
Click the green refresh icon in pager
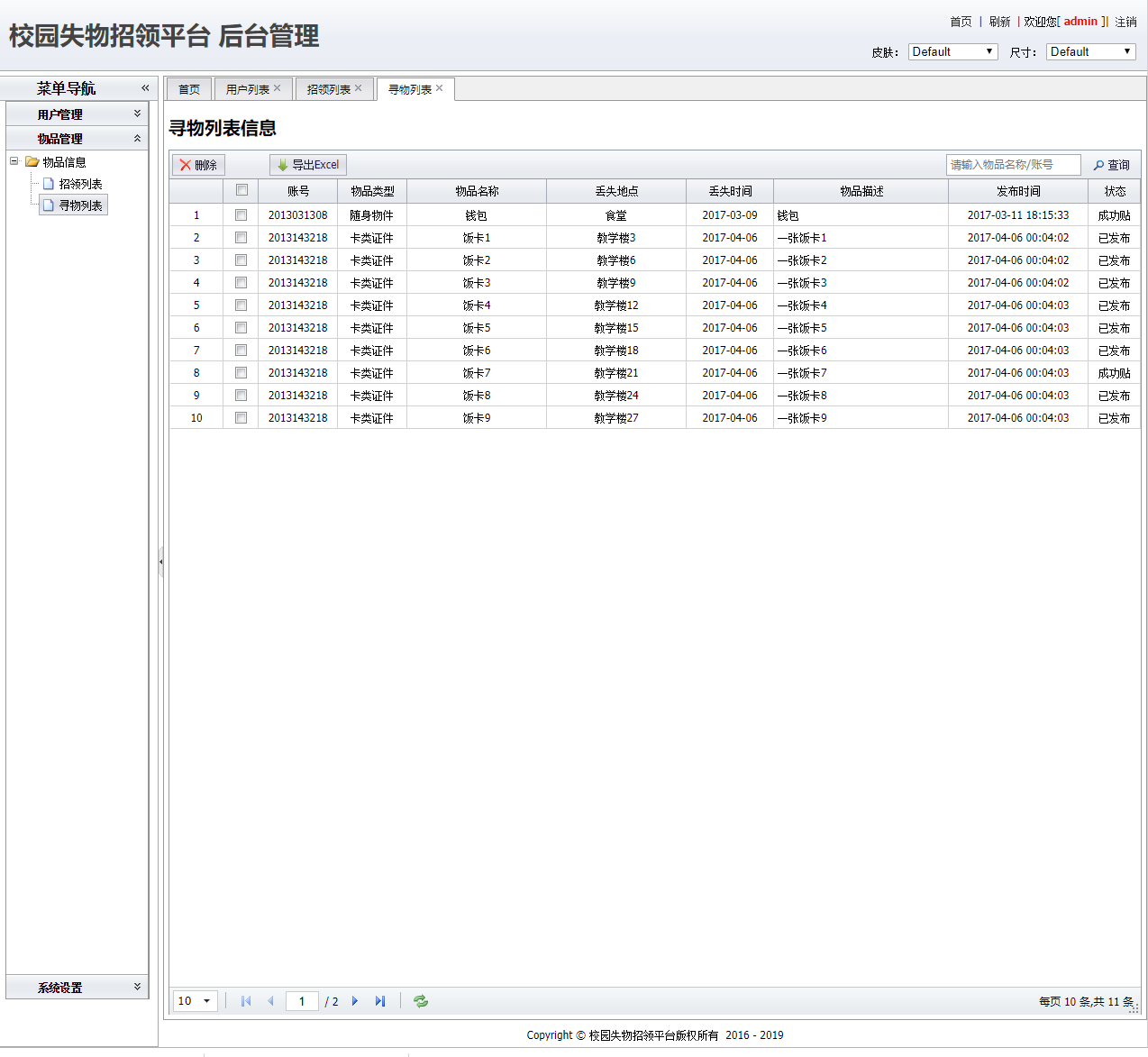point(421,1001)
